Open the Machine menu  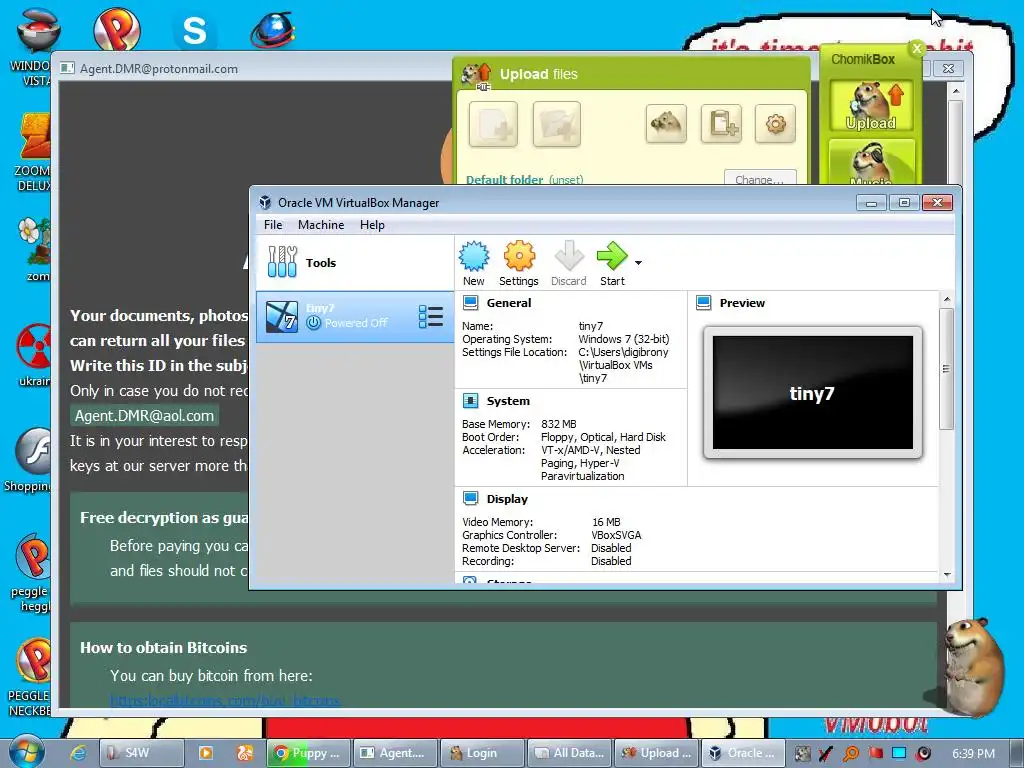(321, 225)
